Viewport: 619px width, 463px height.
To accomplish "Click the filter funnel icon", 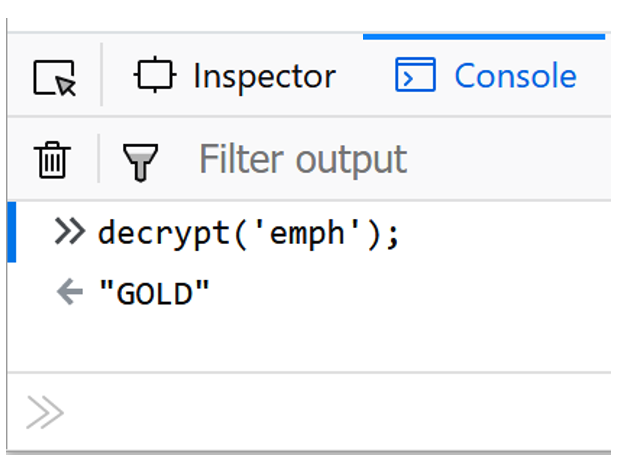I will point(140,161).
